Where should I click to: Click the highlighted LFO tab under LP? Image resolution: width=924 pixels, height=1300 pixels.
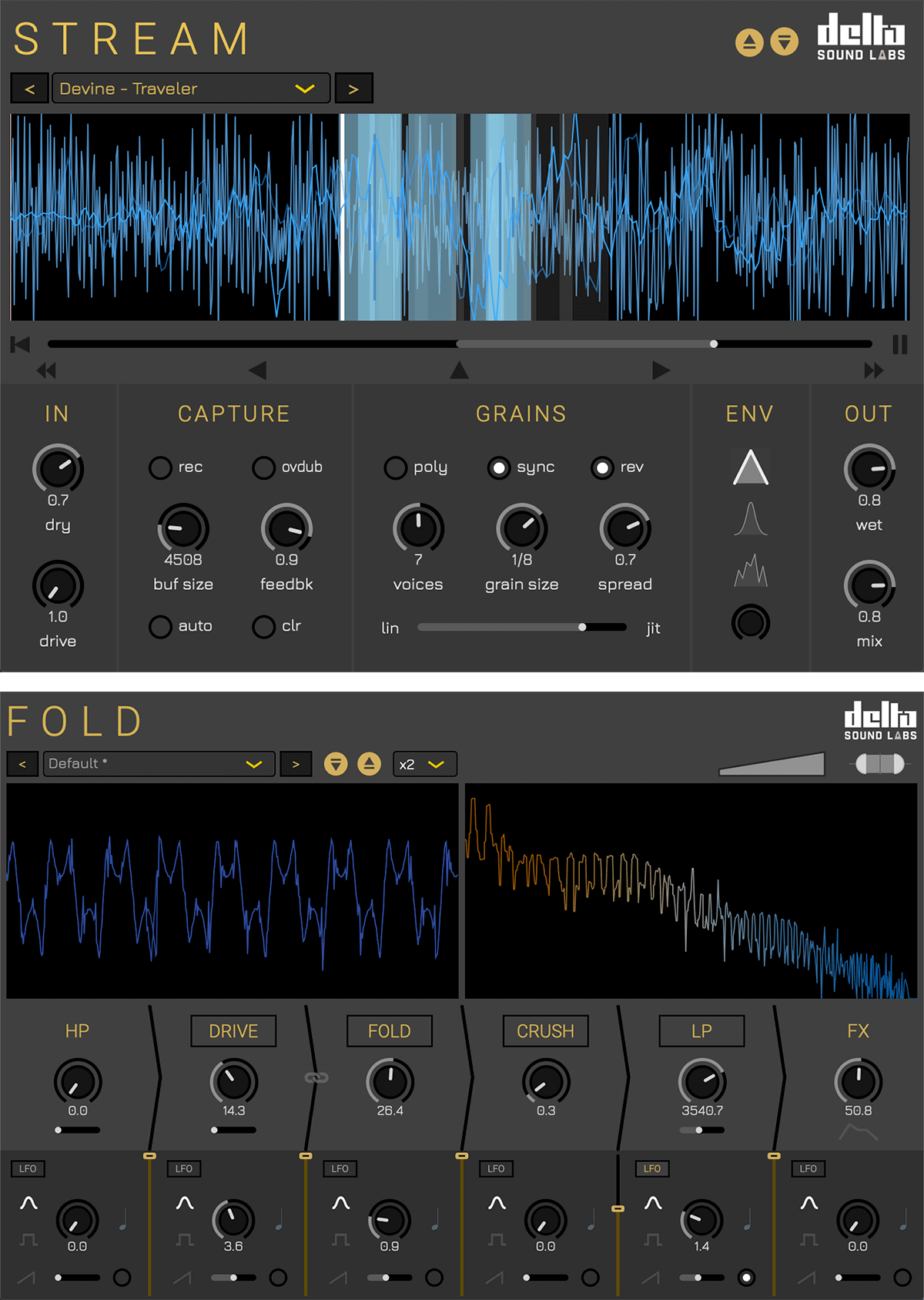pos(651,1168)
